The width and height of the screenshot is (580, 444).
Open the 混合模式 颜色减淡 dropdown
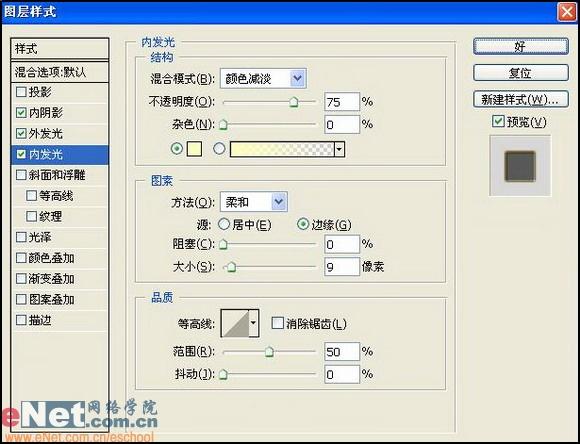tap(263, 78)
